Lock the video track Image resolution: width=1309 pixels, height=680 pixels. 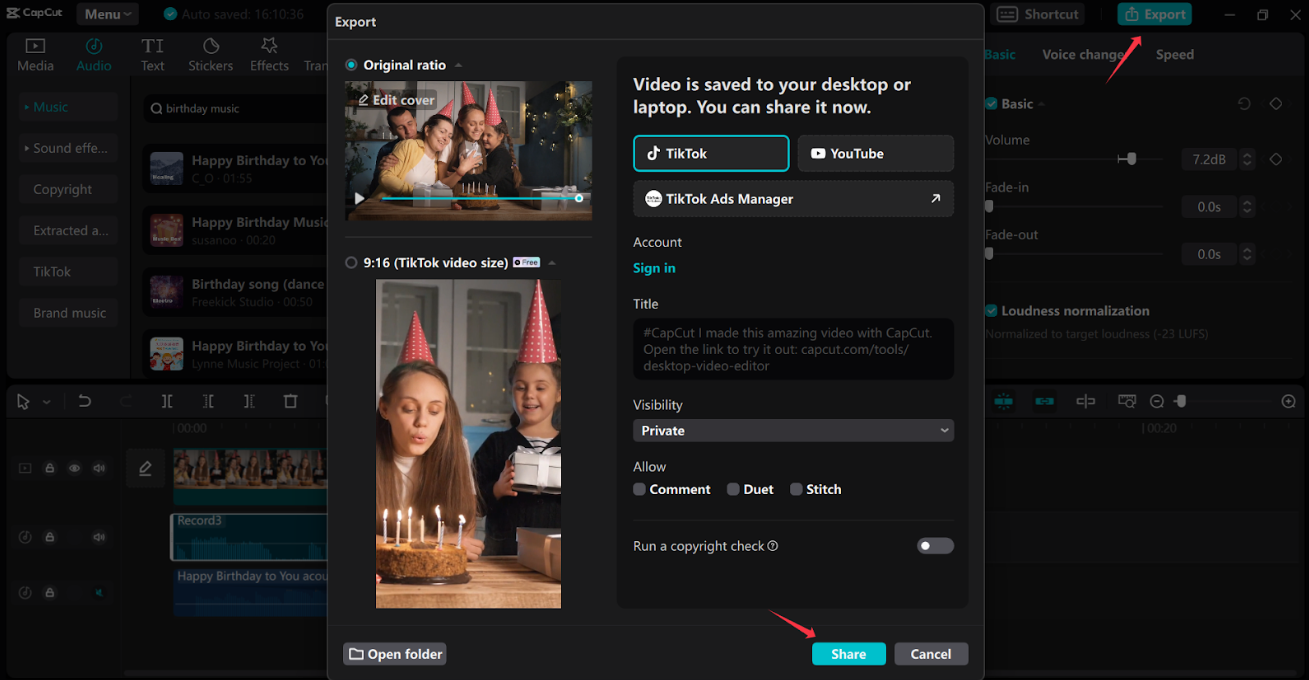[x=49, y=468]
